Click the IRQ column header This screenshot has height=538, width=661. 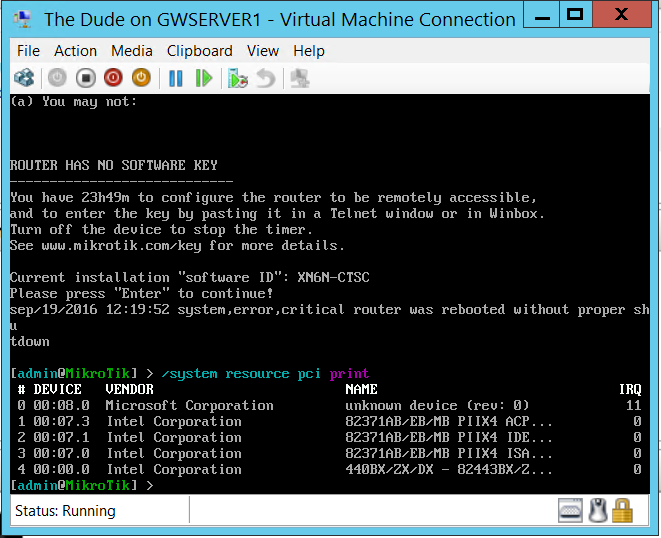[630, 389]
